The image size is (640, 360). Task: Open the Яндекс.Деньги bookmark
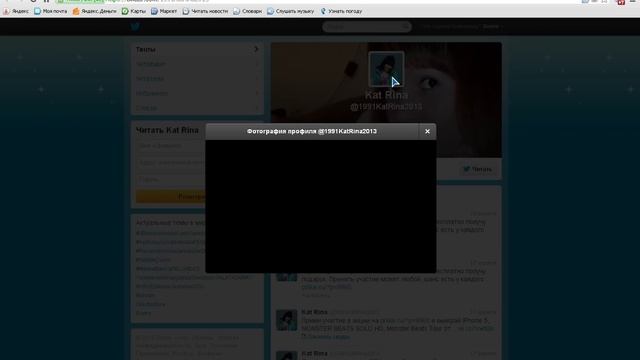pos(94,11)
